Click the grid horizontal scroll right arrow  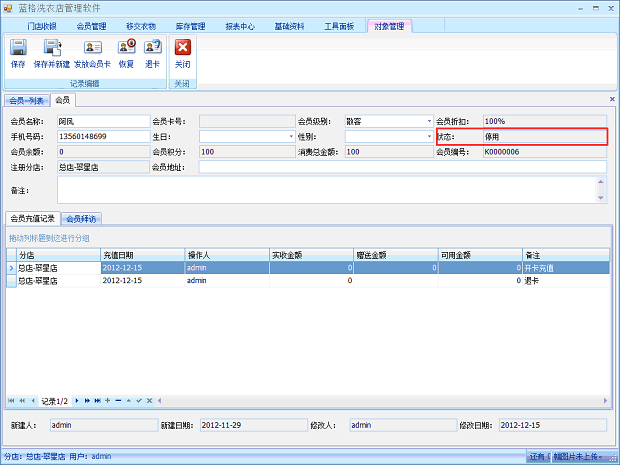(605, 401)
